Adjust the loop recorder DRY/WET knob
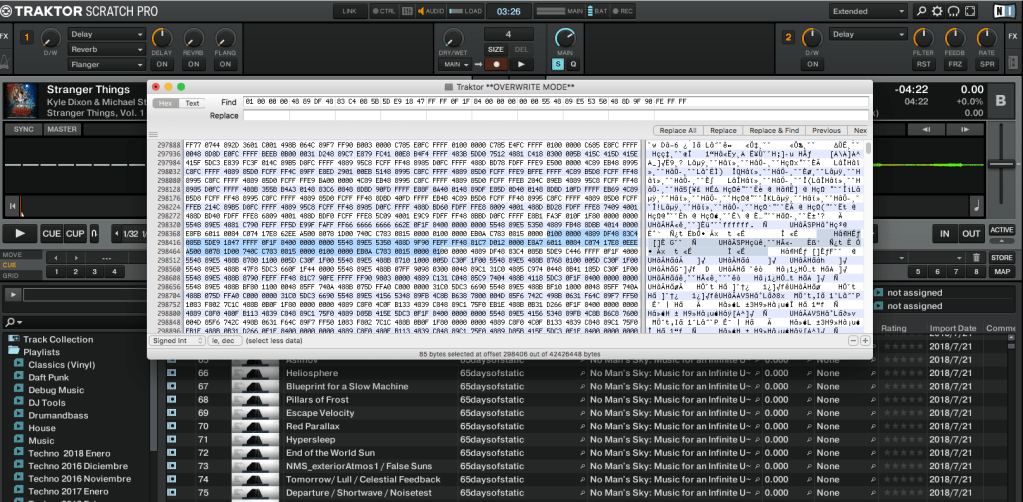The width and height of the screenshot is (1023, 502). tap(453, 39)
